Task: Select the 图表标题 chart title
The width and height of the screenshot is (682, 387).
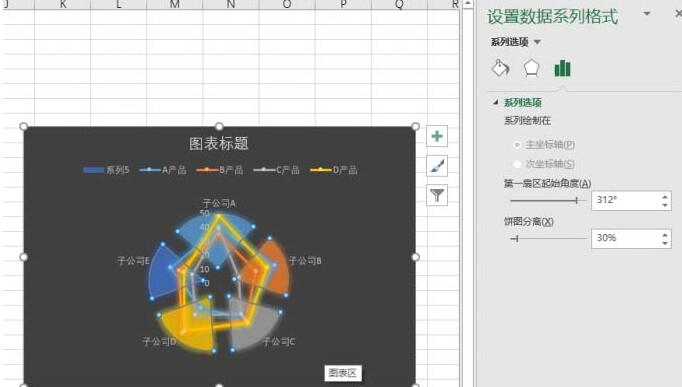Action: coord(218,143)
